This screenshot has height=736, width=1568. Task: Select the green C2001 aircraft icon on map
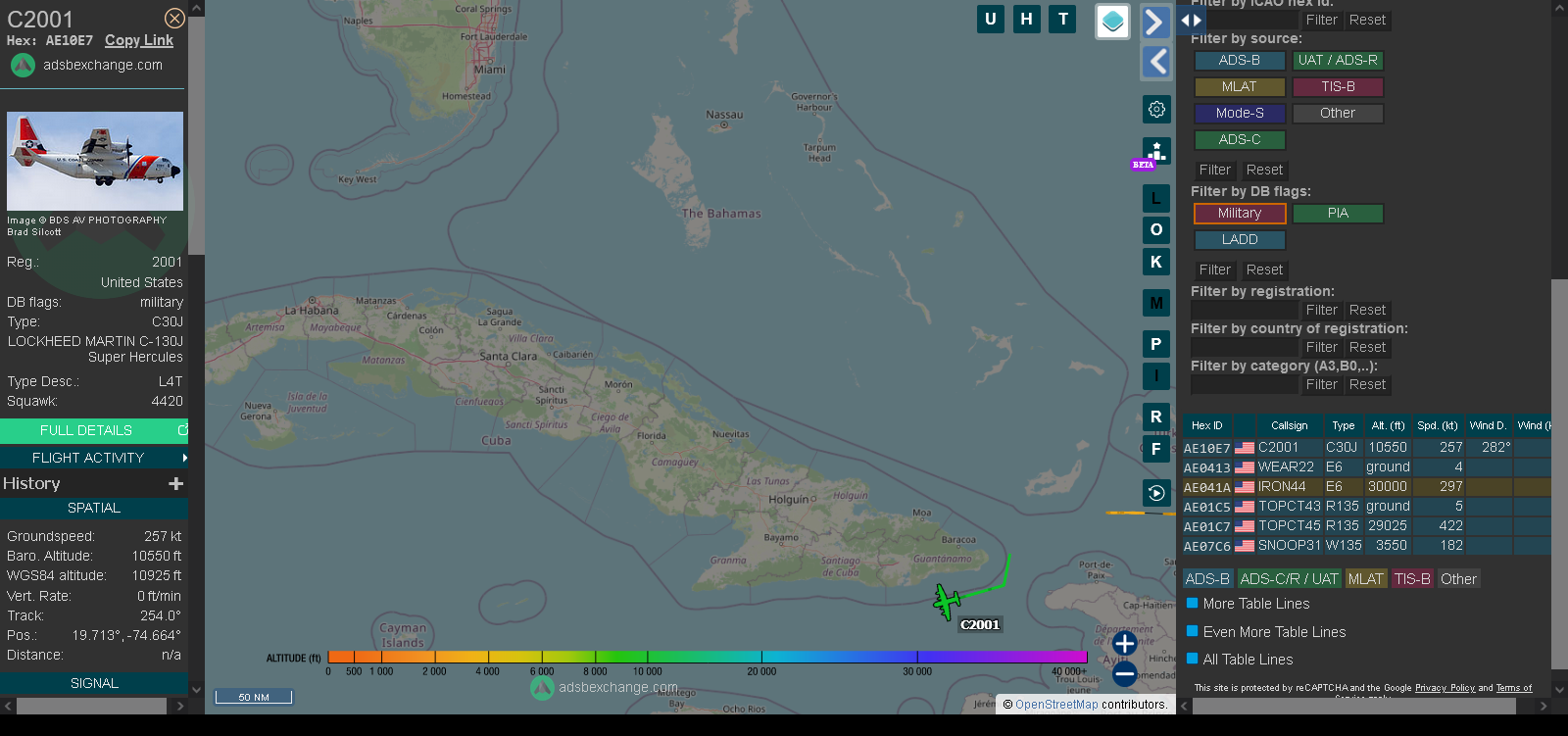[947, 601]
